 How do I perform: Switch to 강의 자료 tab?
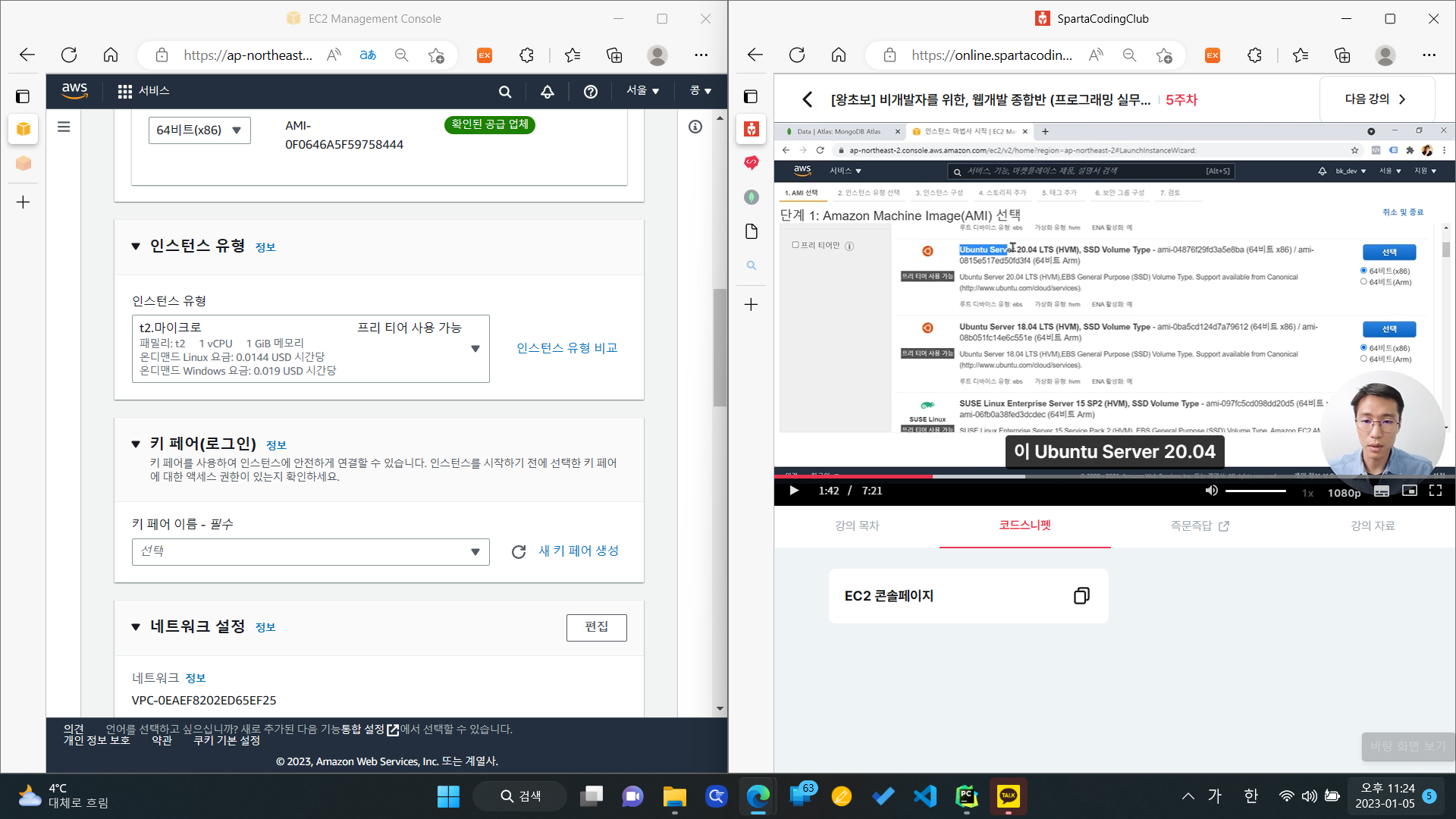1373,526
